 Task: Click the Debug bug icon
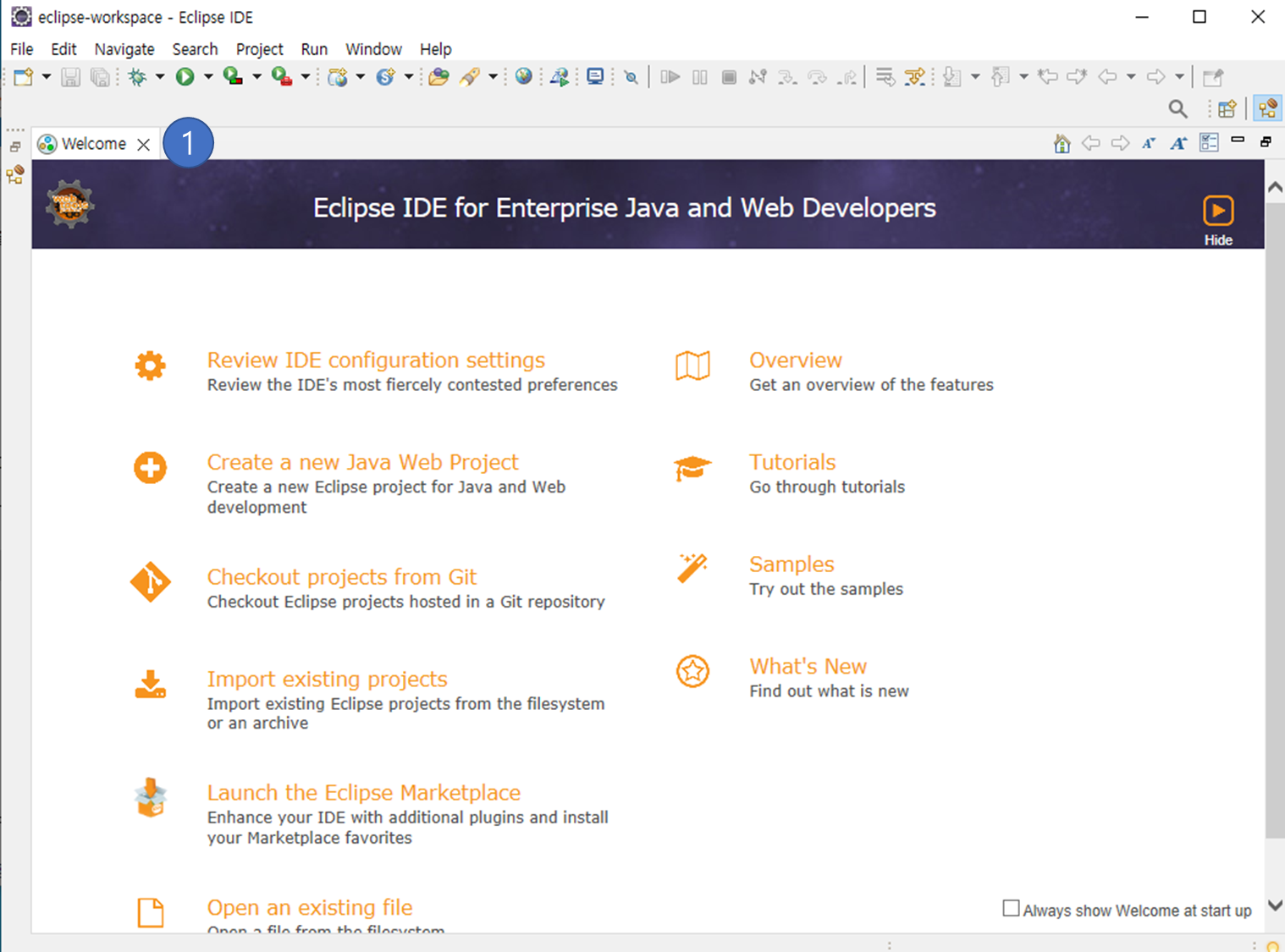(x=137, y=77)
